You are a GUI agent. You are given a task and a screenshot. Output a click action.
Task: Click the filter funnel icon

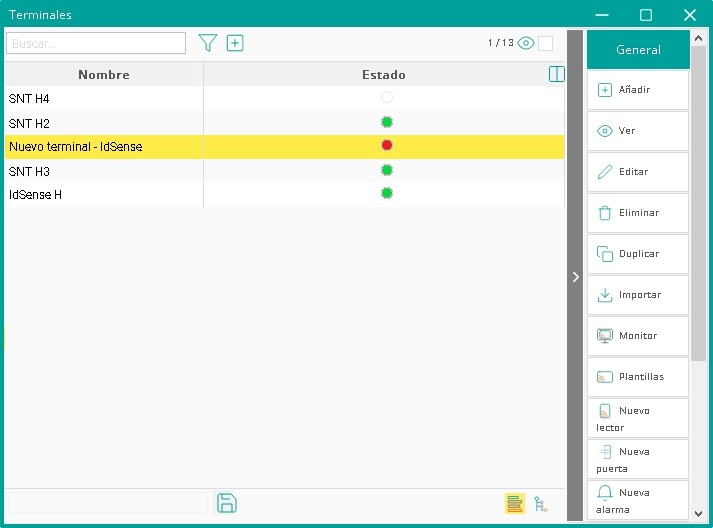207,43
